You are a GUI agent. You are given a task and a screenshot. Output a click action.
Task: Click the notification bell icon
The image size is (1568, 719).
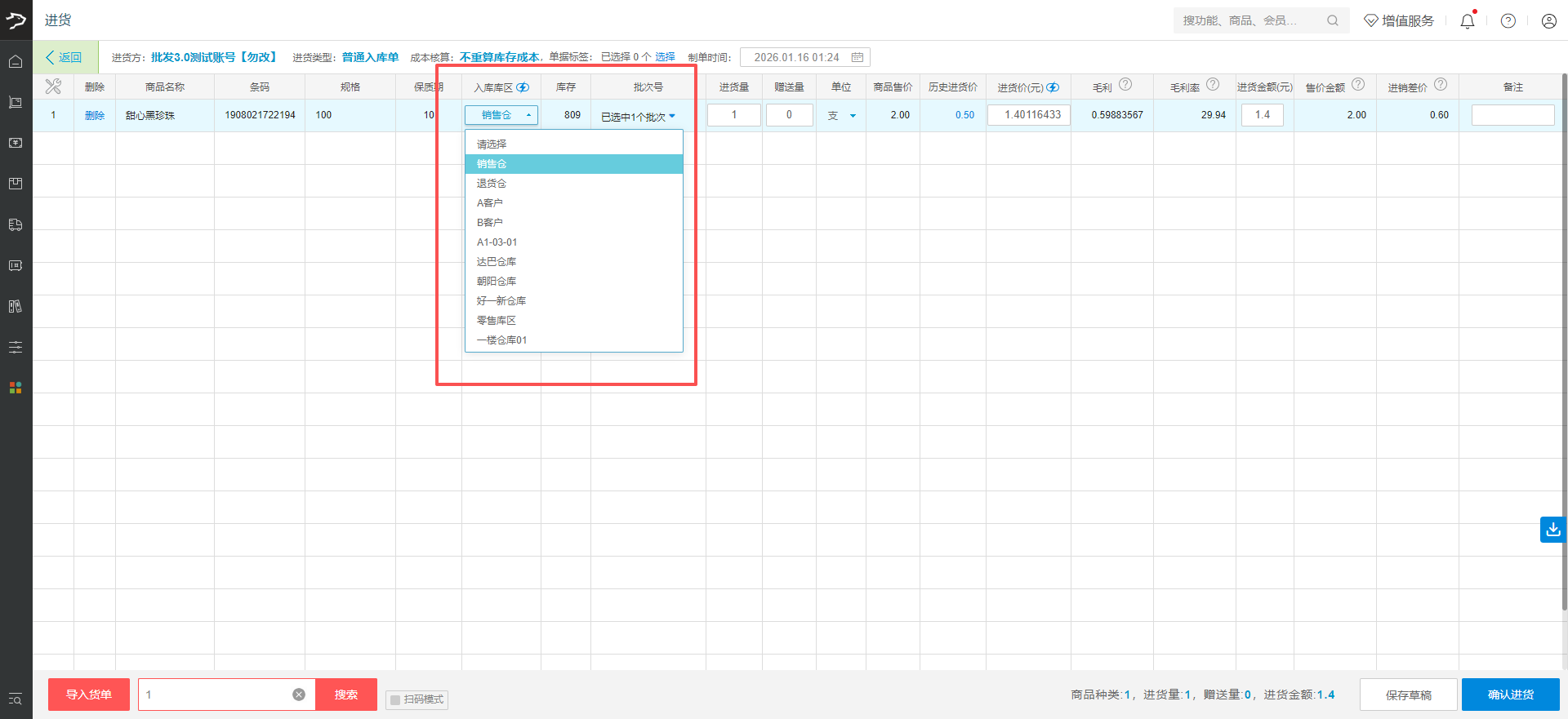1468,21
